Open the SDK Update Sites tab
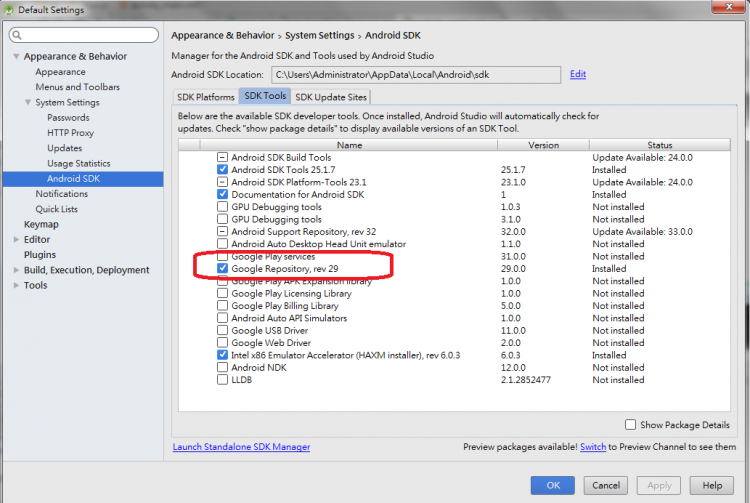 point(329,97)
